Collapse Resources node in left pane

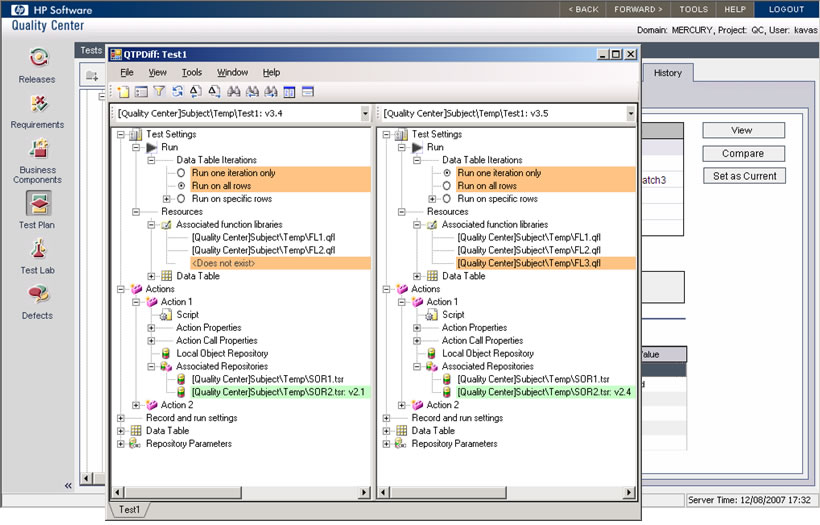(x=136, y=212)
